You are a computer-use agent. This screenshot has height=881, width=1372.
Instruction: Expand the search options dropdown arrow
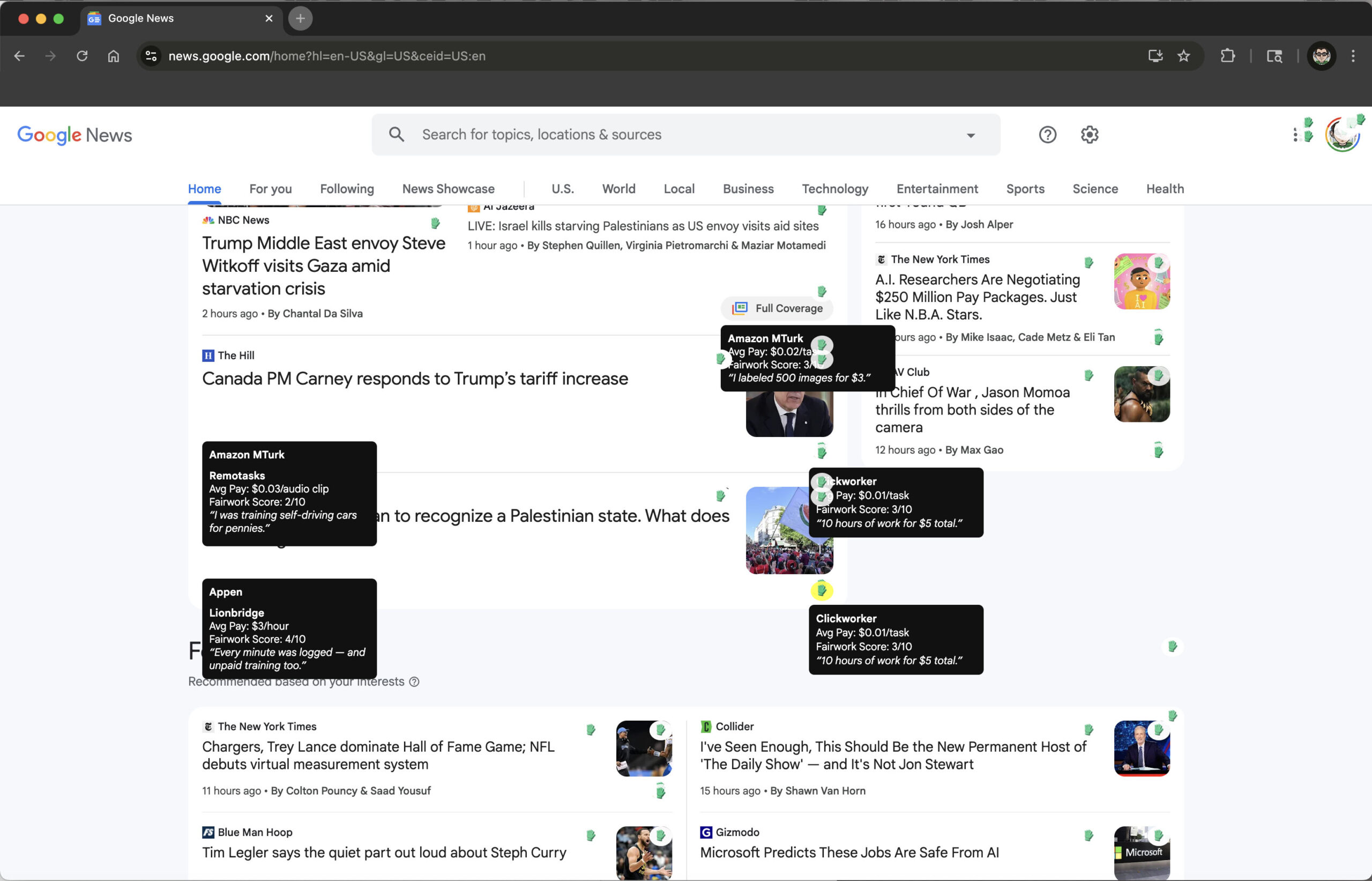click(970, 136)
